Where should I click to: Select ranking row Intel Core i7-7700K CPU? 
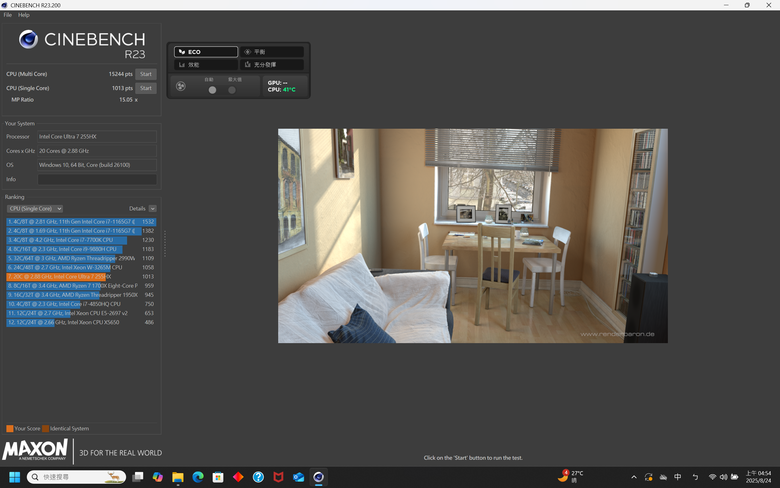(81, 240)
